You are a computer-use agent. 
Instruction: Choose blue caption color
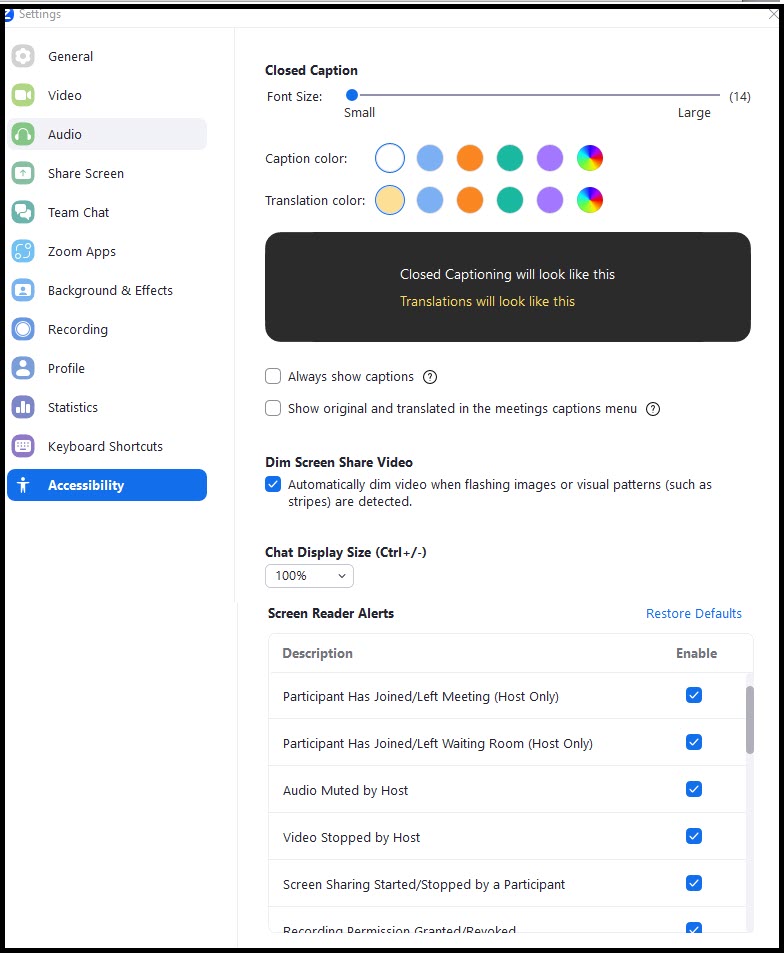[430, 158]
